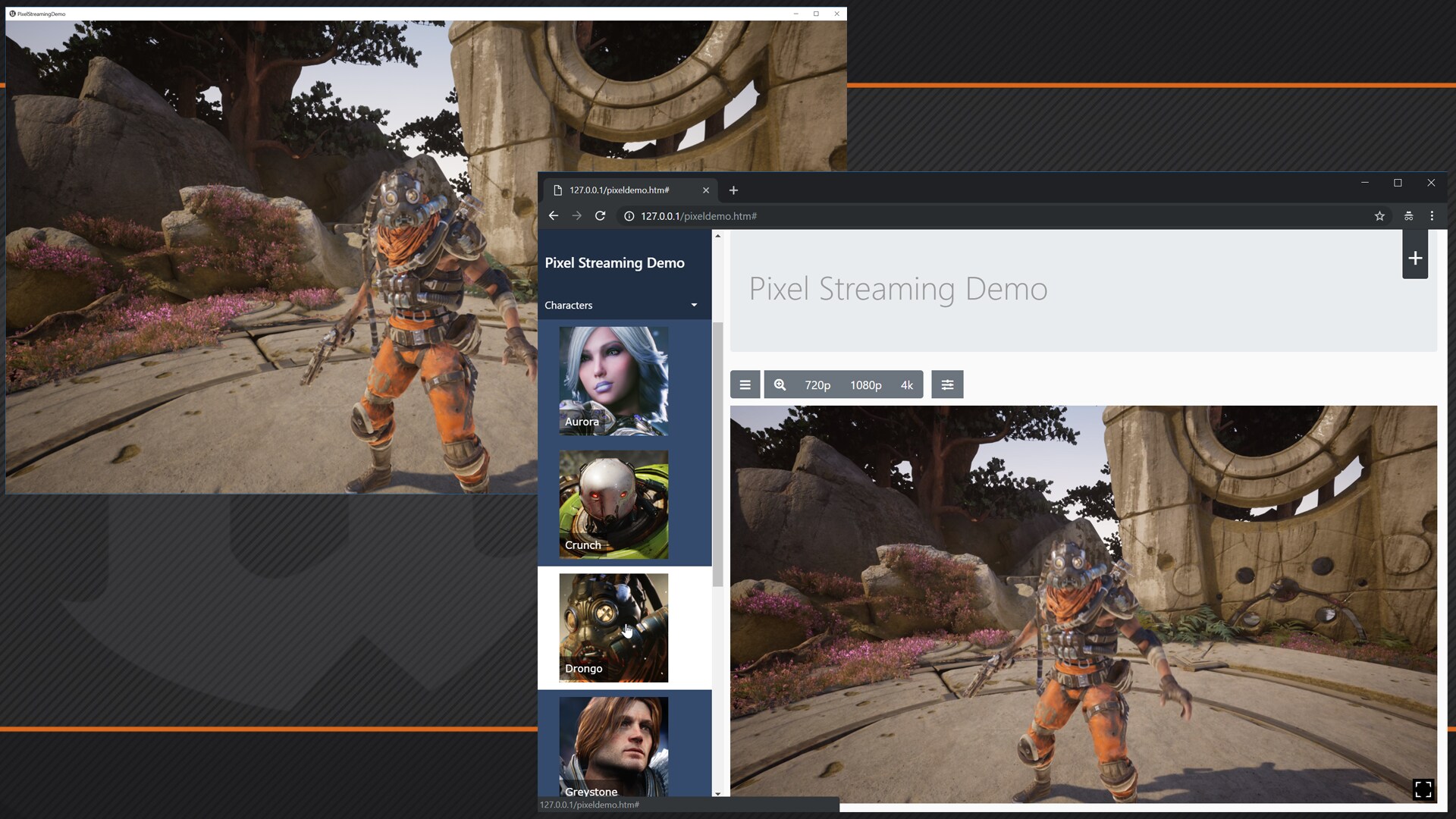Screen dimensions: 1456x819
Task: Switch stream resolution to 4k
Action: click(x=906, y=384)
